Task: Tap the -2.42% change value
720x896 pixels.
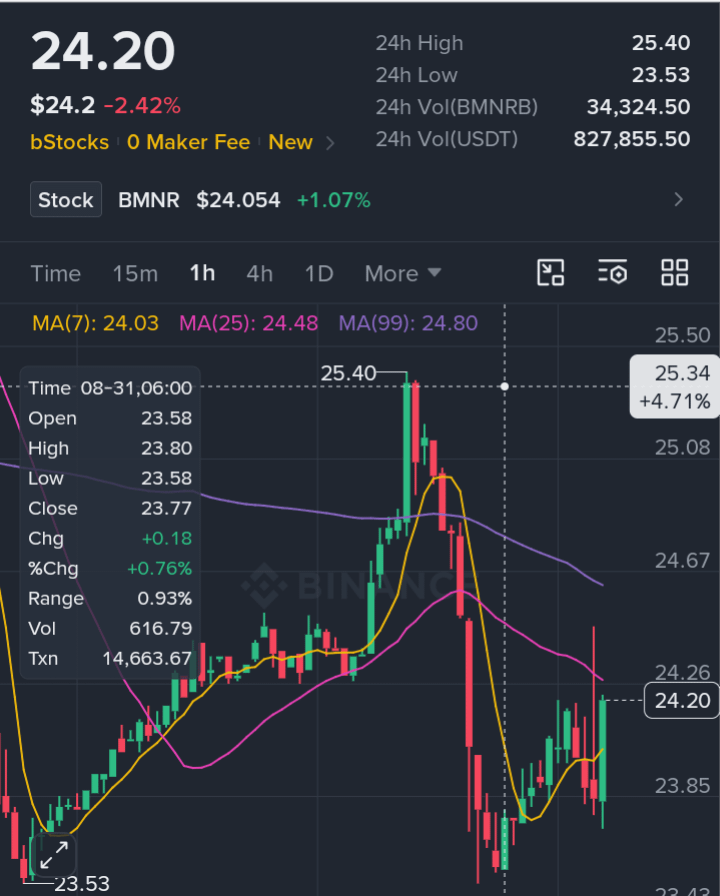Action: pos(142,106)
